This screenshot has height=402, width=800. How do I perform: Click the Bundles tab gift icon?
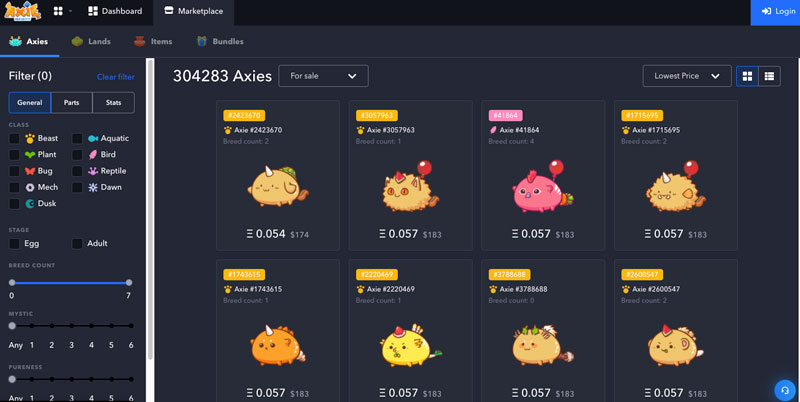pos(202,41)
